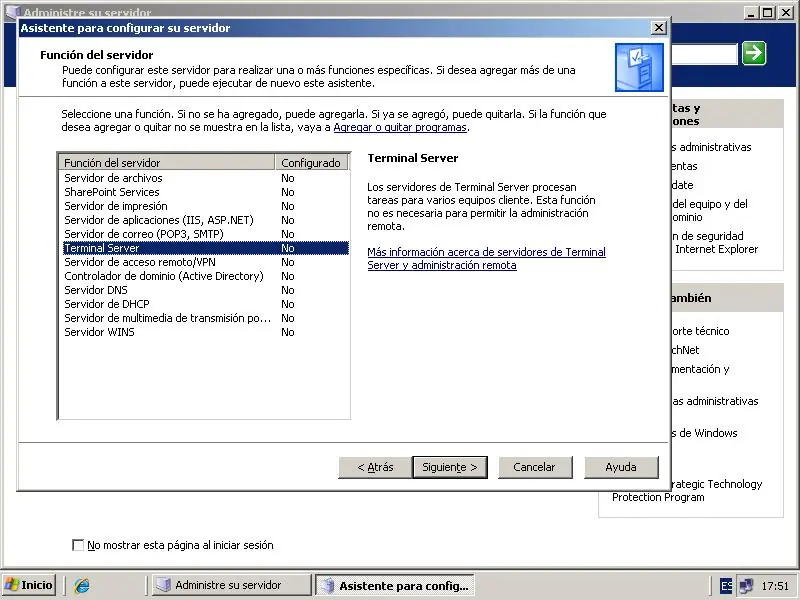
Task: Click the Siguiente > button
Action: (450, 467)
